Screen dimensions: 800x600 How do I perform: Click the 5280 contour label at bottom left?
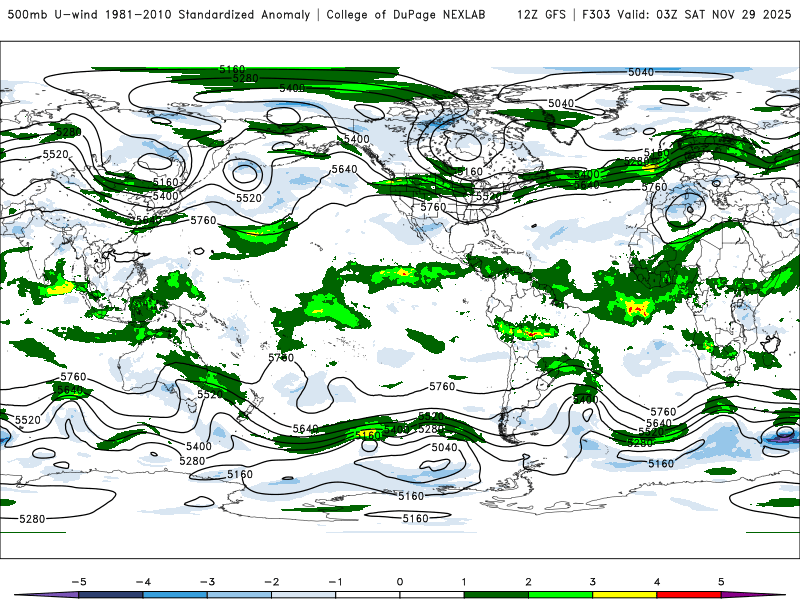click(x=32, y=519)
